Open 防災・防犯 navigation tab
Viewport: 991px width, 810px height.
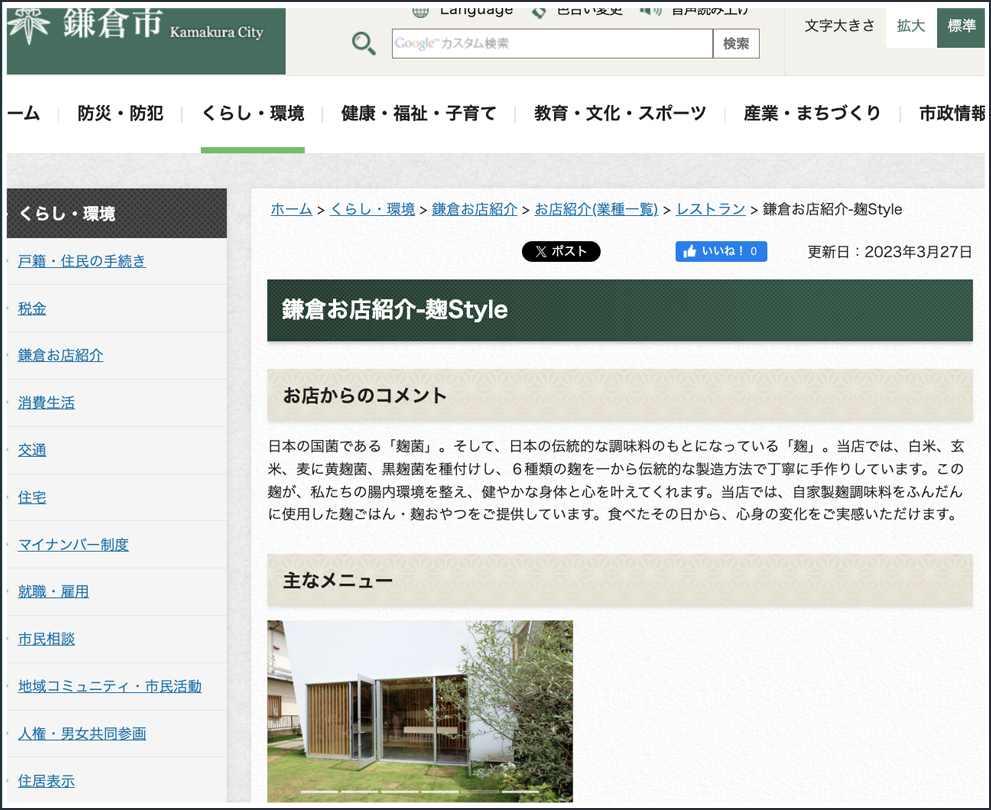click(x=120, y=113)
